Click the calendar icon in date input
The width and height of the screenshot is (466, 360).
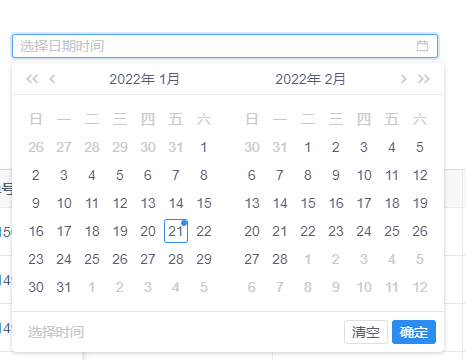tap(422, 46)
